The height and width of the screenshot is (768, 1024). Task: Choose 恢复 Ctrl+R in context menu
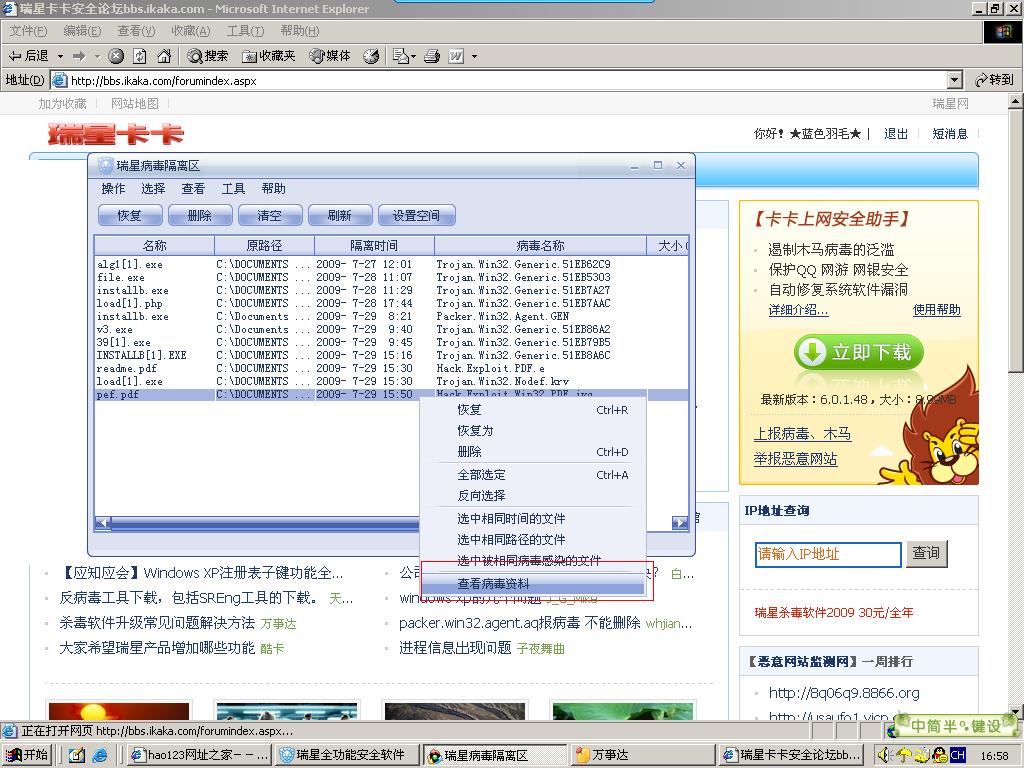coord(534,410)
